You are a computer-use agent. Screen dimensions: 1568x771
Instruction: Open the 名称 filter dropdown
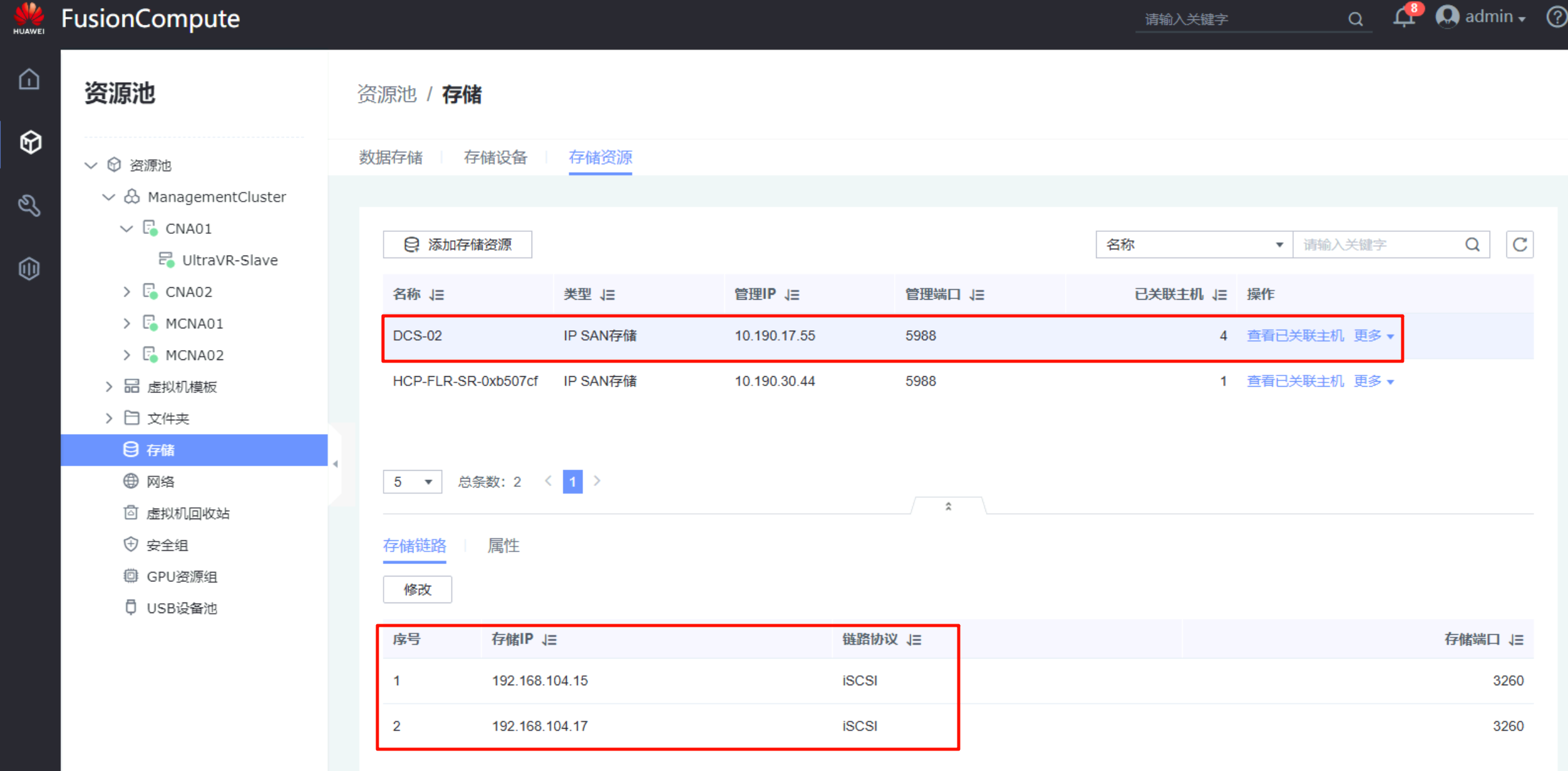1193,244
